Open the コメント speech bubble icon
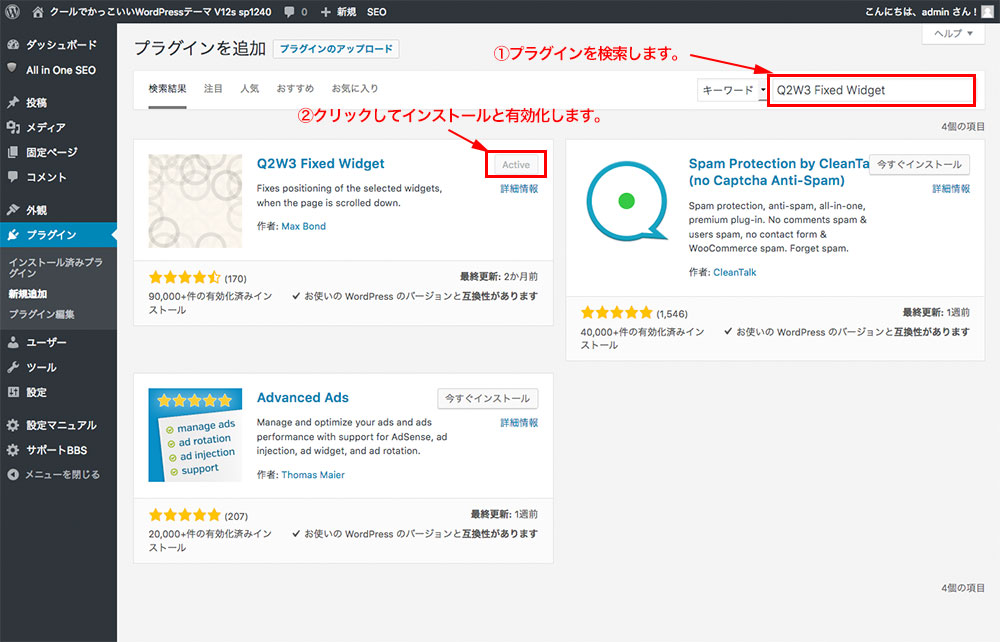Viewport: 1000px width, 642px height. pyautogui.click(x=13, y=177)
